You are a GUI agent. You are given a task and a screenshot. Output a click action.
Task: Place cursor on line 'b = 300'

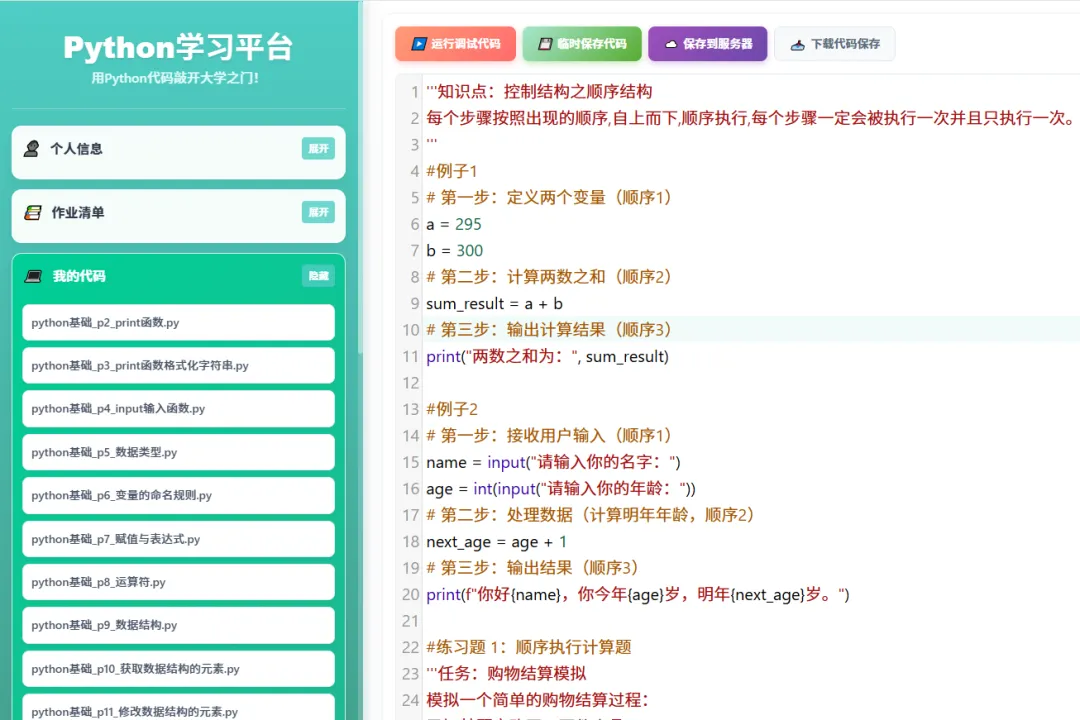(x=454, y=251)
